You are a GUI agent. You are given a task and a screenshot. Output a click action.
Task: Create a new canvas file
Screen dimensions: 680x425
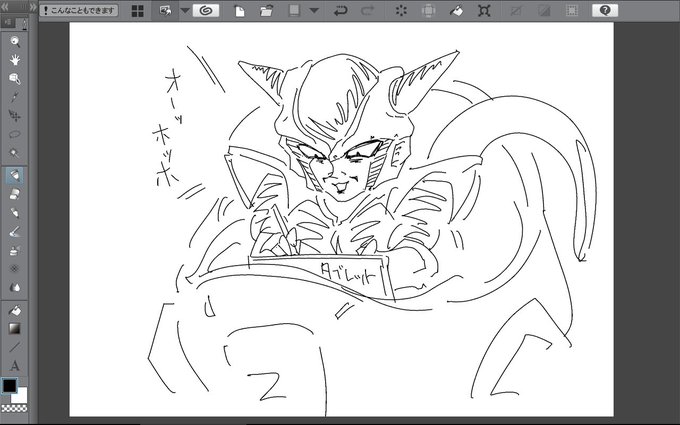239,11
